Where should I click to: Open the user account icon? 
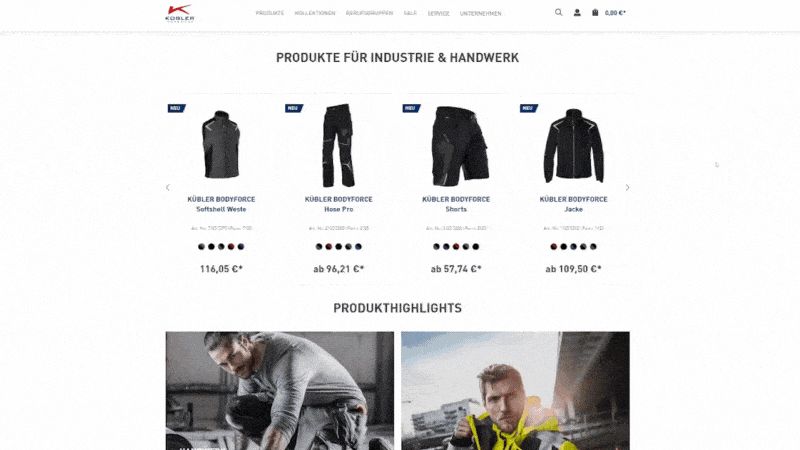pyautogui.click(x=577, y=13)
